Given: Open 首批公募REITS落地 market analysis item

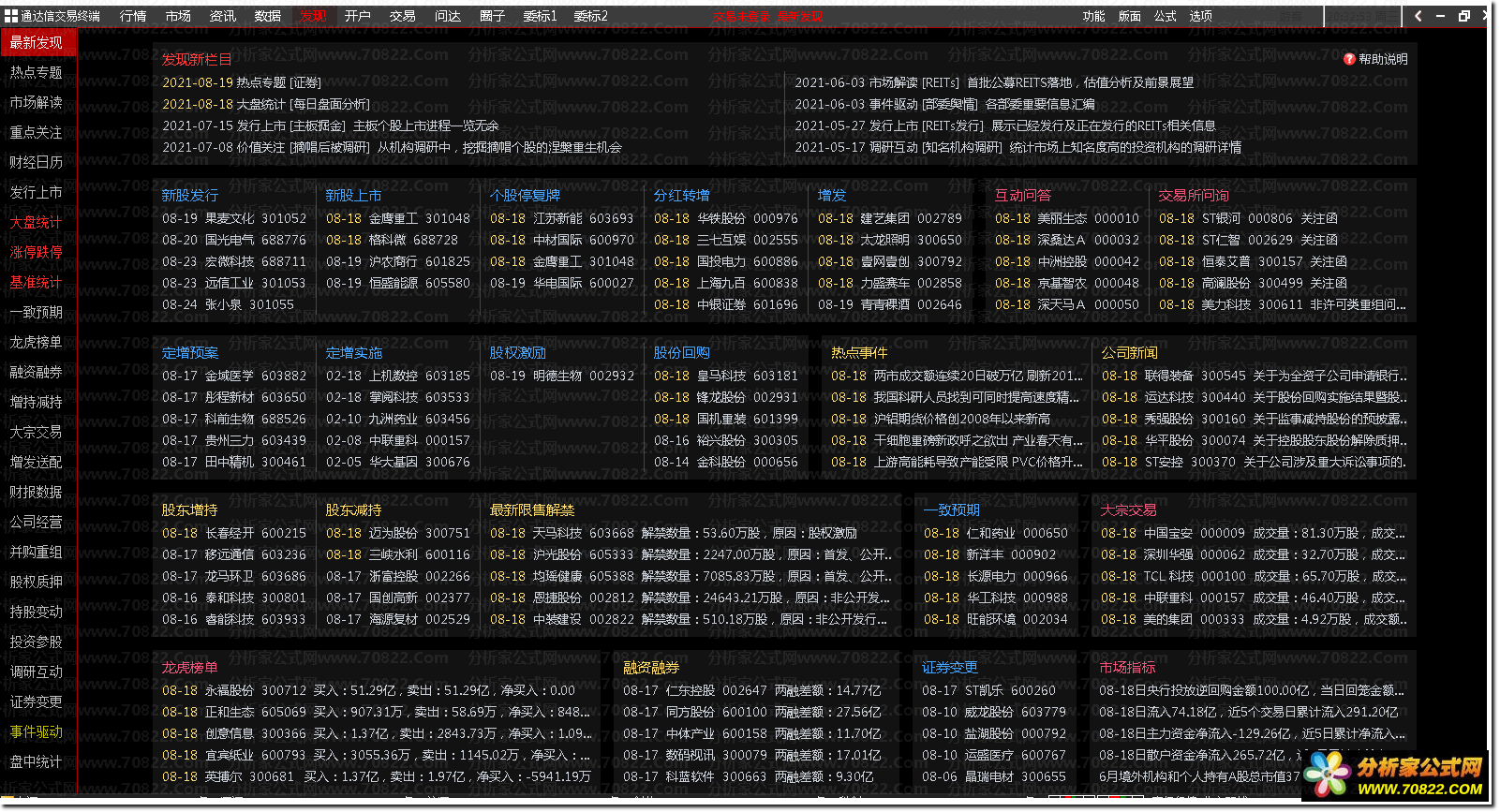Looking at the screenshot, I should tap(994, 82).
